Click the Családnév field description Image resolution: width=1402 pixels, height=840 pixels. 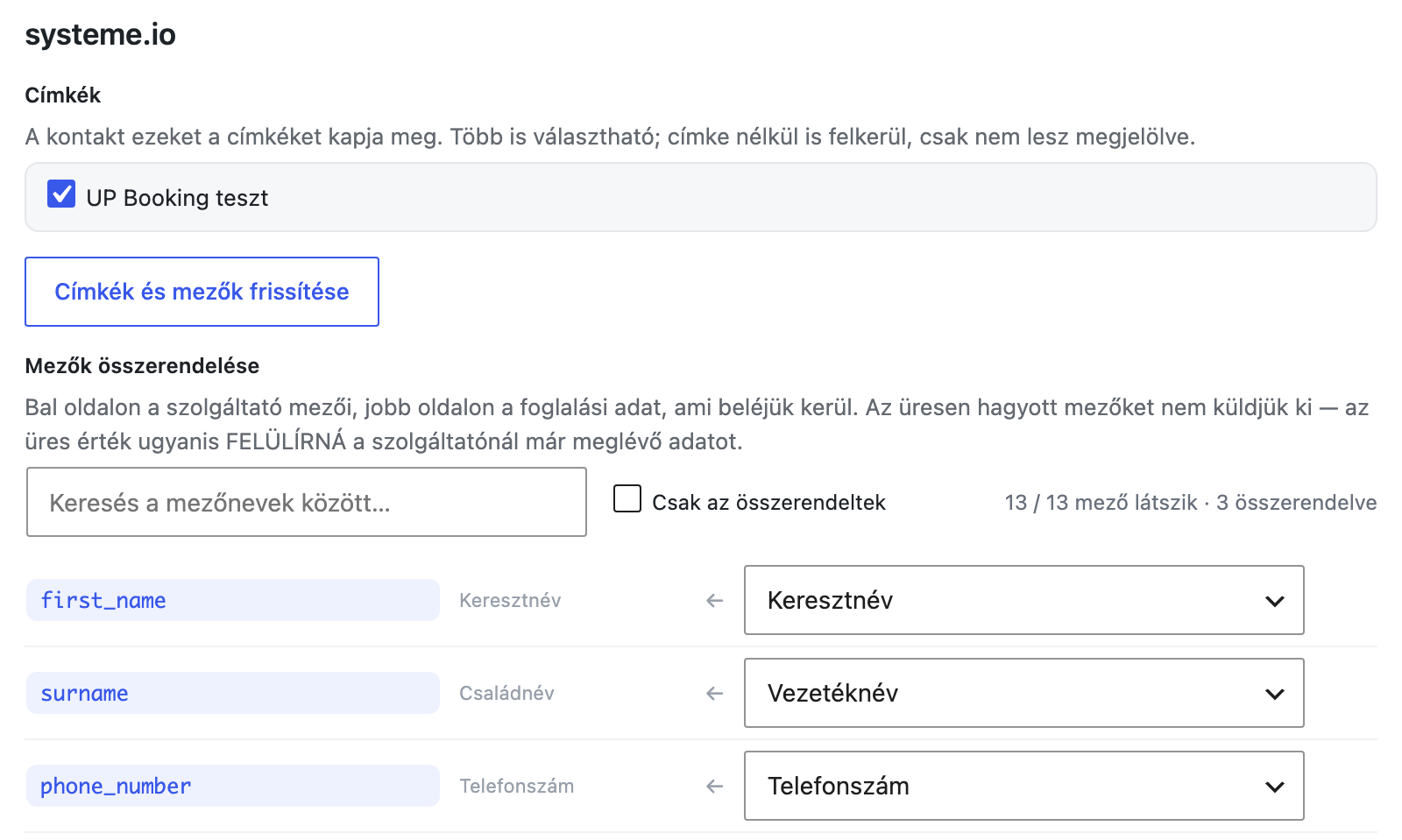click(x=506, y=693)
